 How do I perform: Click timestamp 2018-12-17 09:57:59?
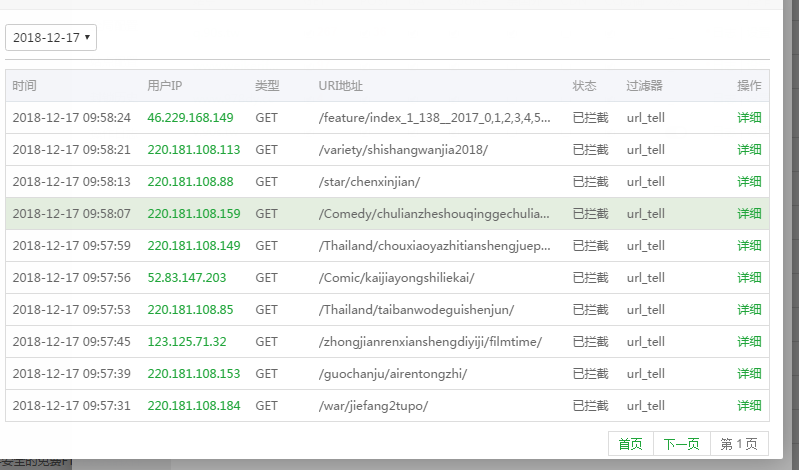pyautogui.click(x=72, y=246)
